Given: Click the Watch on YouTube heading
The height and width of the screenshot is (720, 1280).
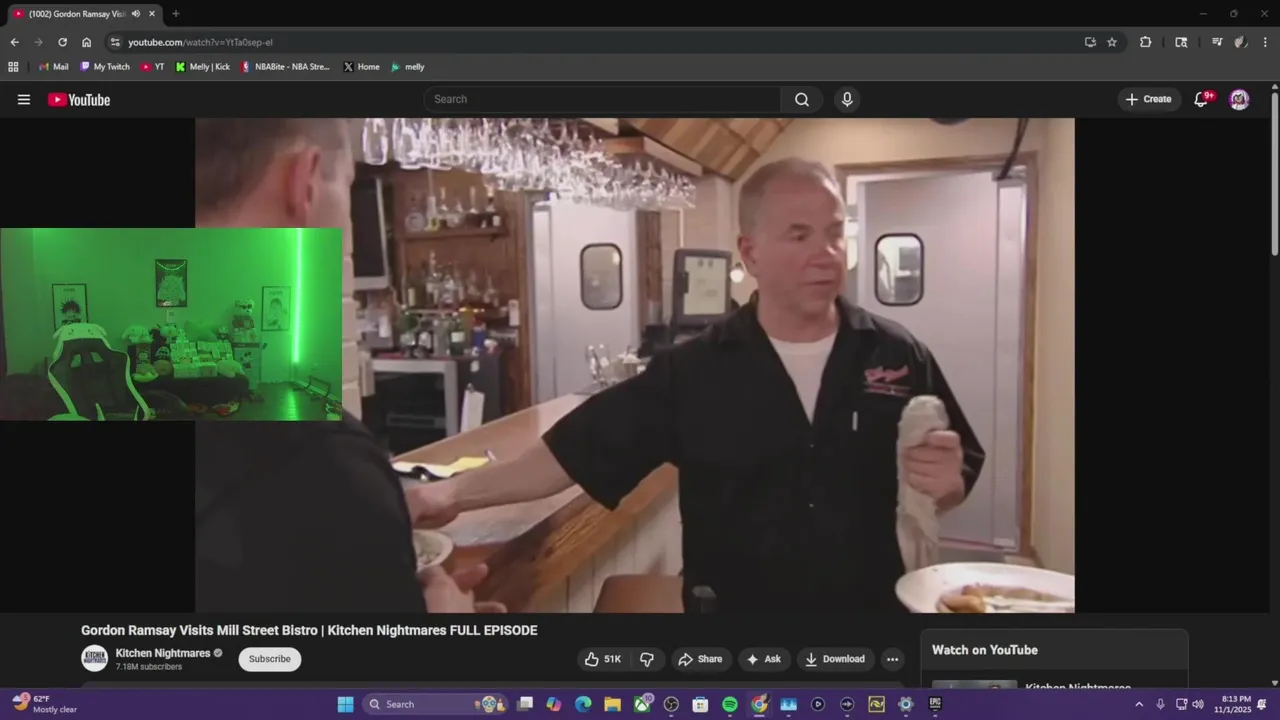Looking at the screenshot, I should point(985,650).
